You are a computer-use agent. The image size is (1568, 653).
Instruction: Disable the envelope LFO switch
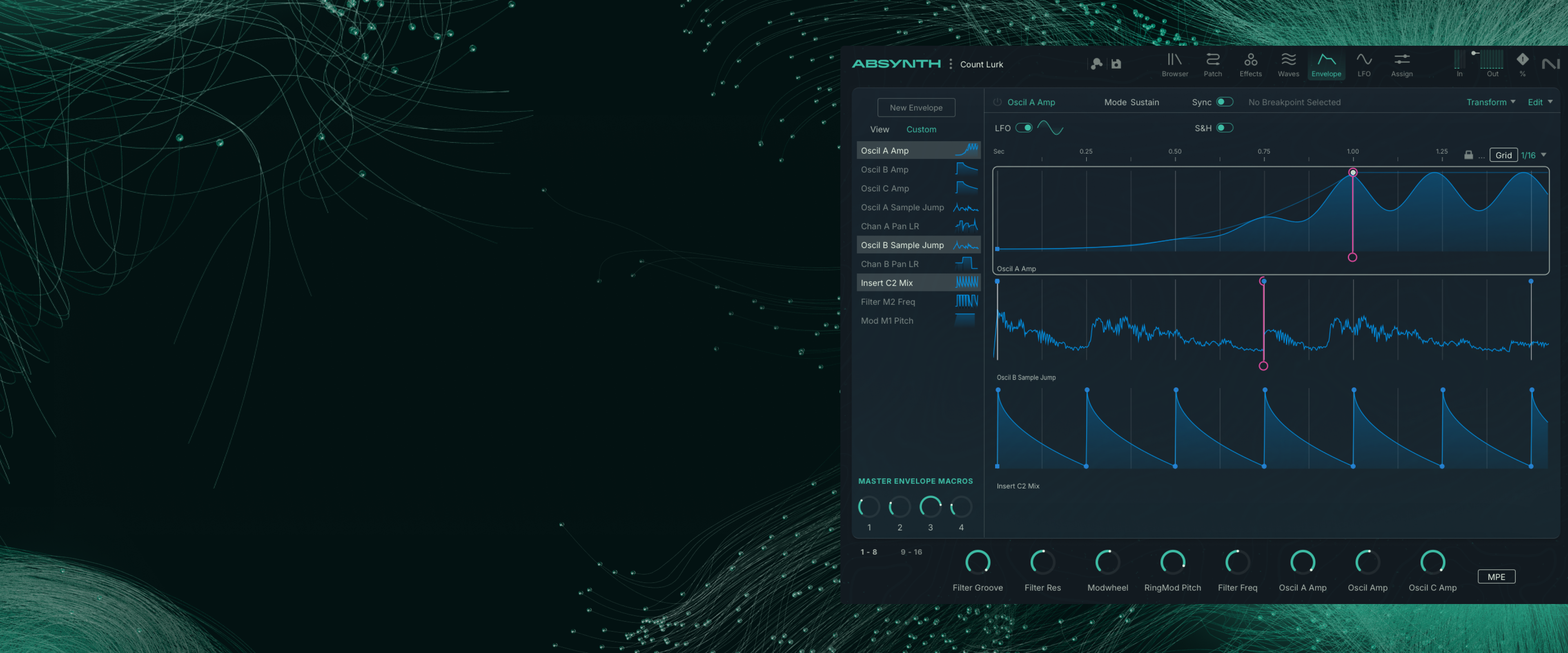click(1024, 128)
